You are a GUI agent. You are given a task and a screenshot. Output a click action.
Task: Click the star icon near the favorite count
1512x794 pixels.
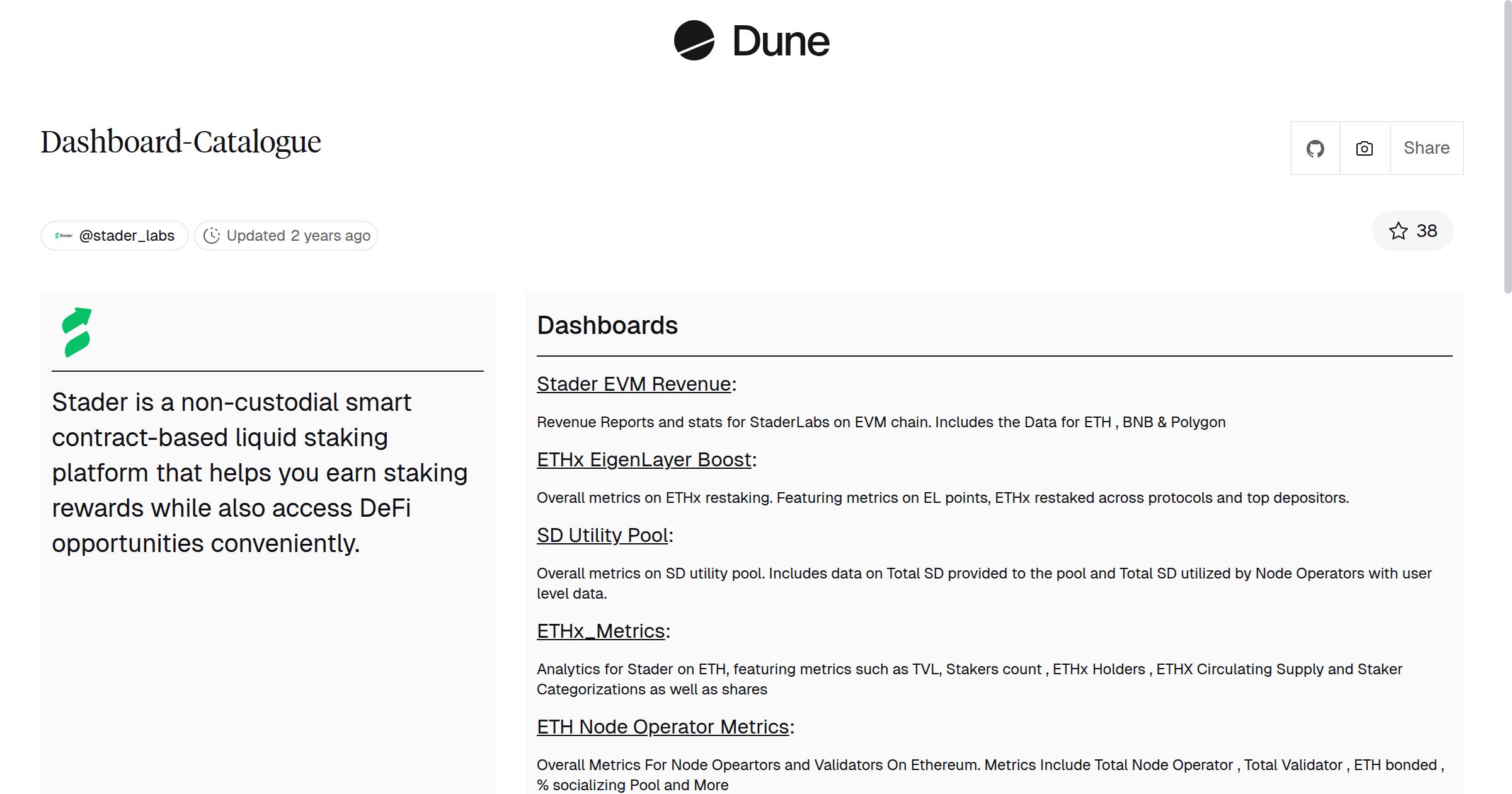[x=1399, y=231]
